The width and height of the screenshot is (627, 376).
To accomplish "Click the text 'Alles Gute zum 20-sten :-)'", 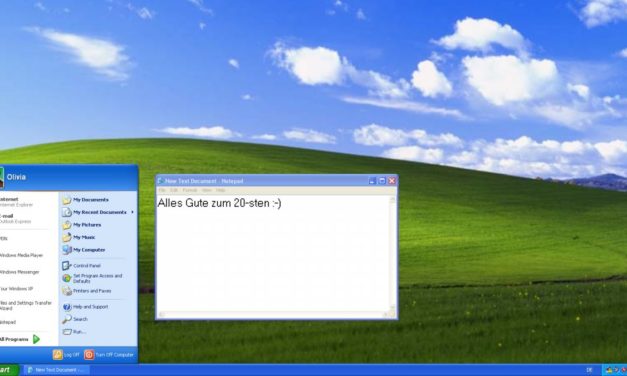I will click(220, 203).
